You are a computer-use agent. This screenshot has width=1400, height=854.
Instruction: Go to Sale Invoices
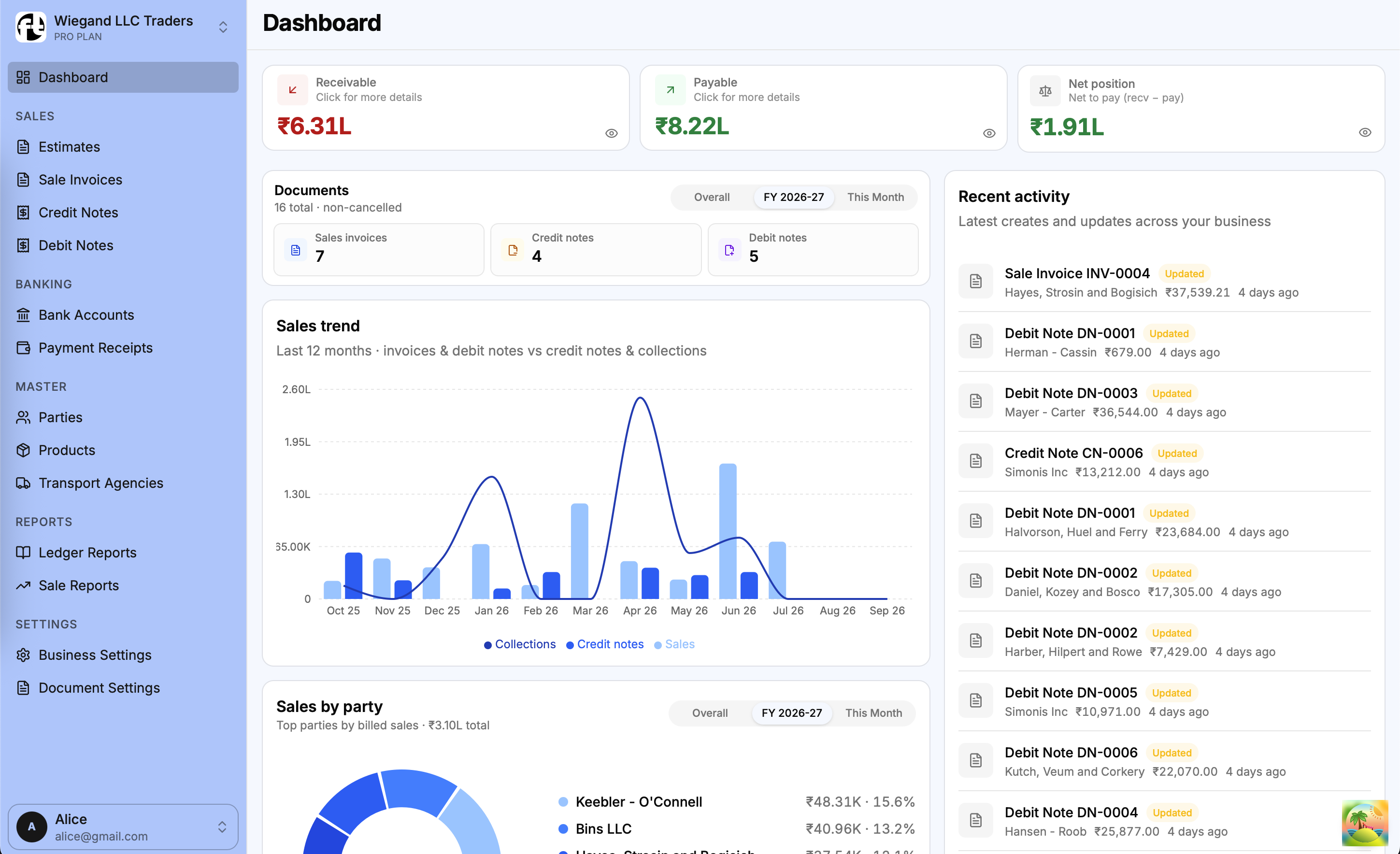click(123, 180)
